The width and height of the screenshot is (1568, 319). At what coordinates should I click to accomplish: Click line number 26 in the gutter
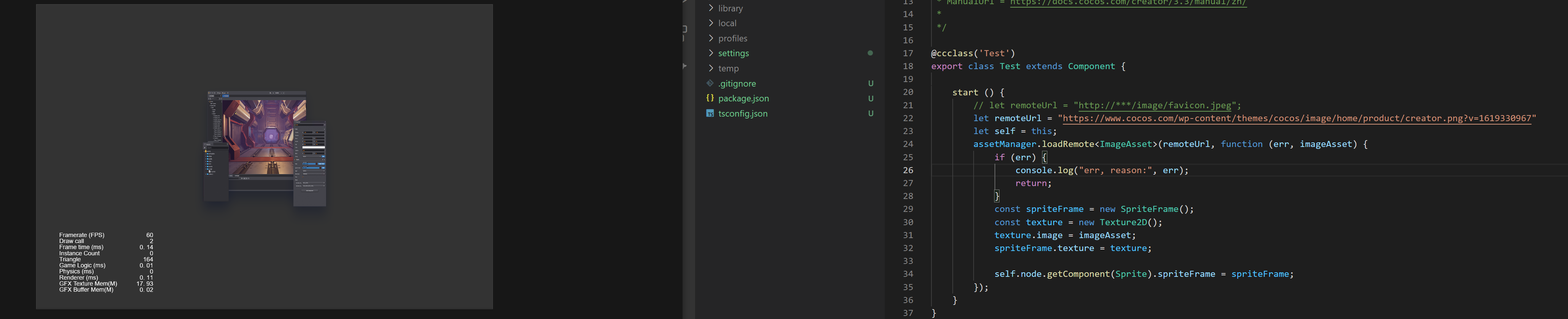coord(908,171)
